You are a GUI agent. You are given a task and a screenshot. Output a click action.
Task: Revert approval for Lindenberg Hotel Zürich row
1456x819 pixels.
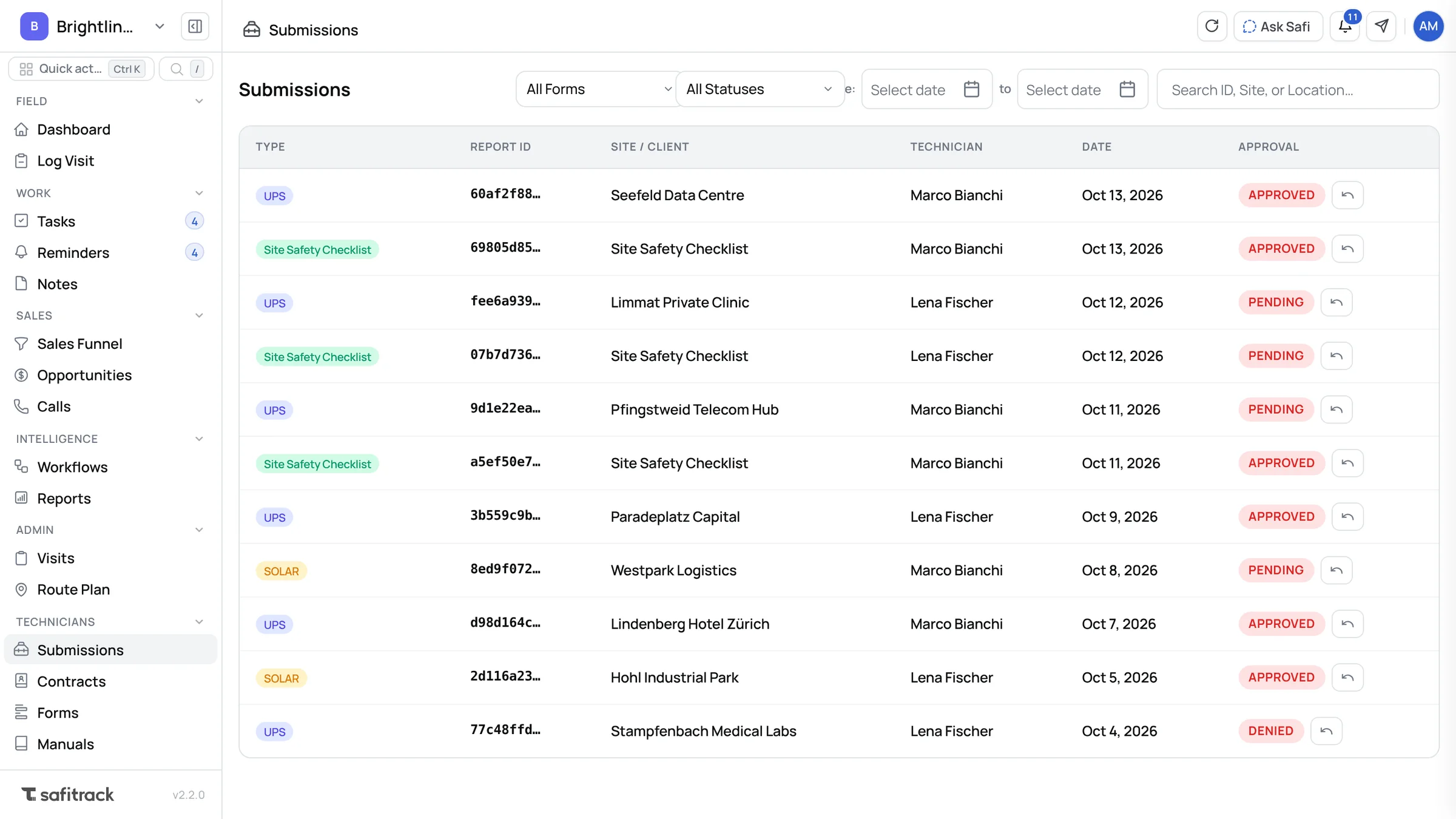pyautogui.click(x=1347, y=624)
